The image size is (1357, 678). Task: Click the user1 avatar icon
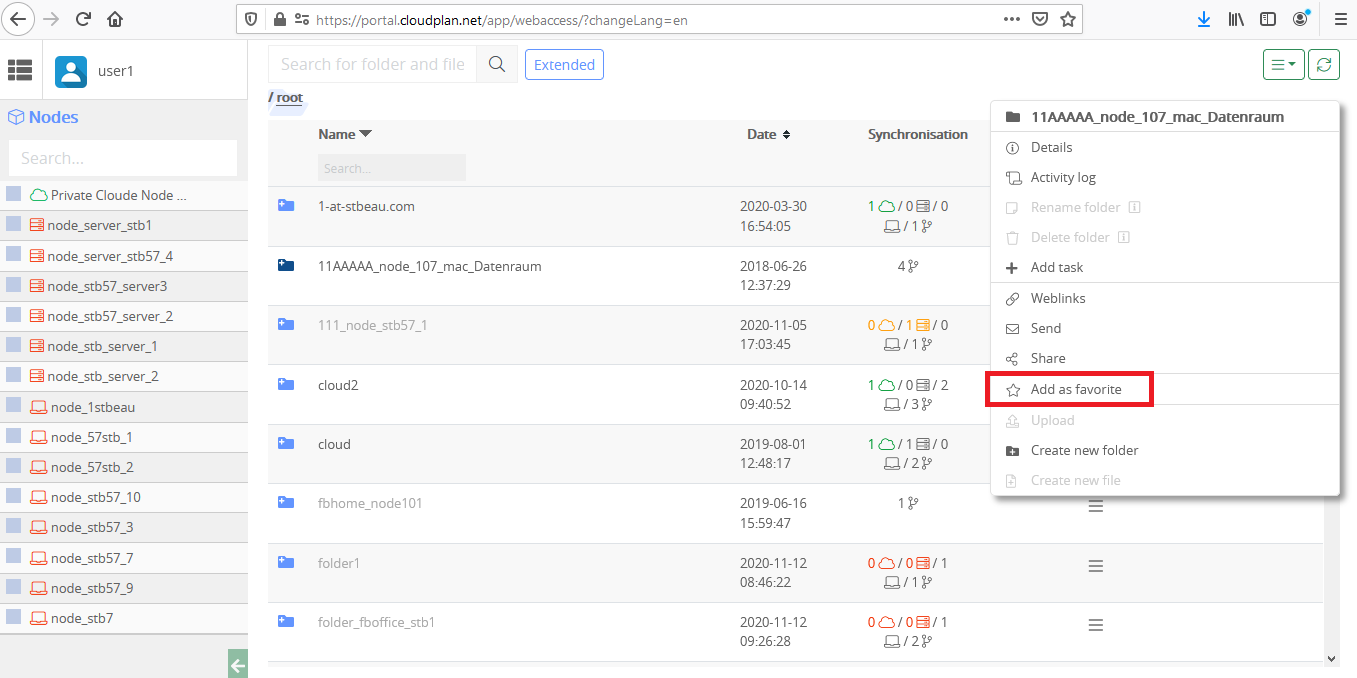tap(71, 70)
